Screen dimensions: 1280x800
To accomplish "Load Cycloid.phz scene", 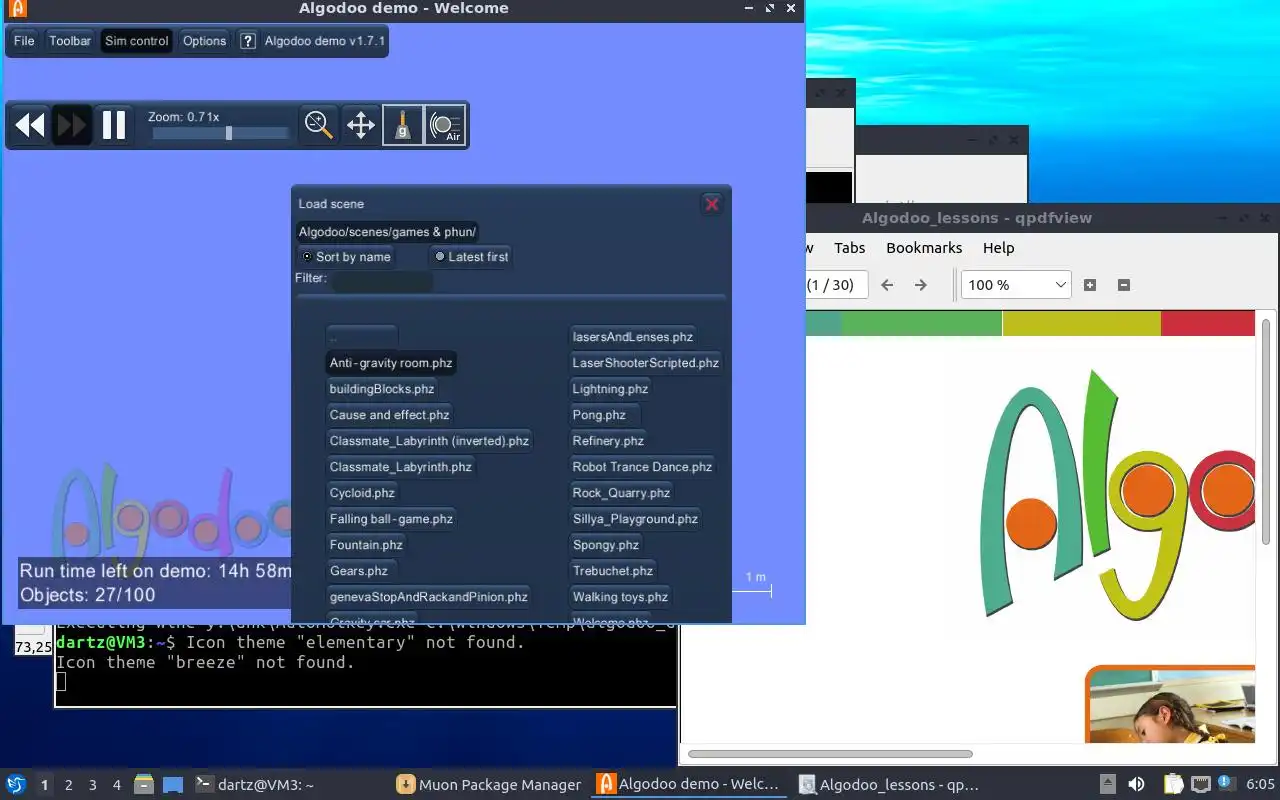I will click(x=362, y=493).
